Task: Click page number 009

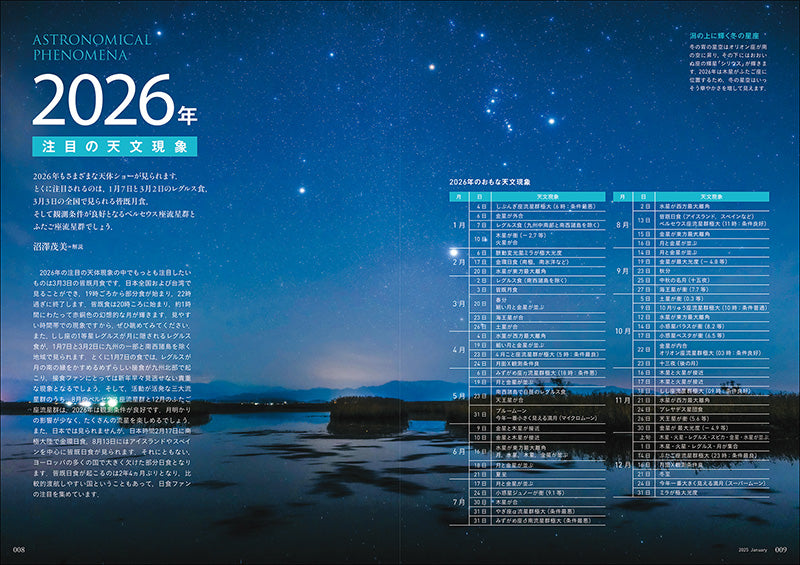Action: pos(781,551)
